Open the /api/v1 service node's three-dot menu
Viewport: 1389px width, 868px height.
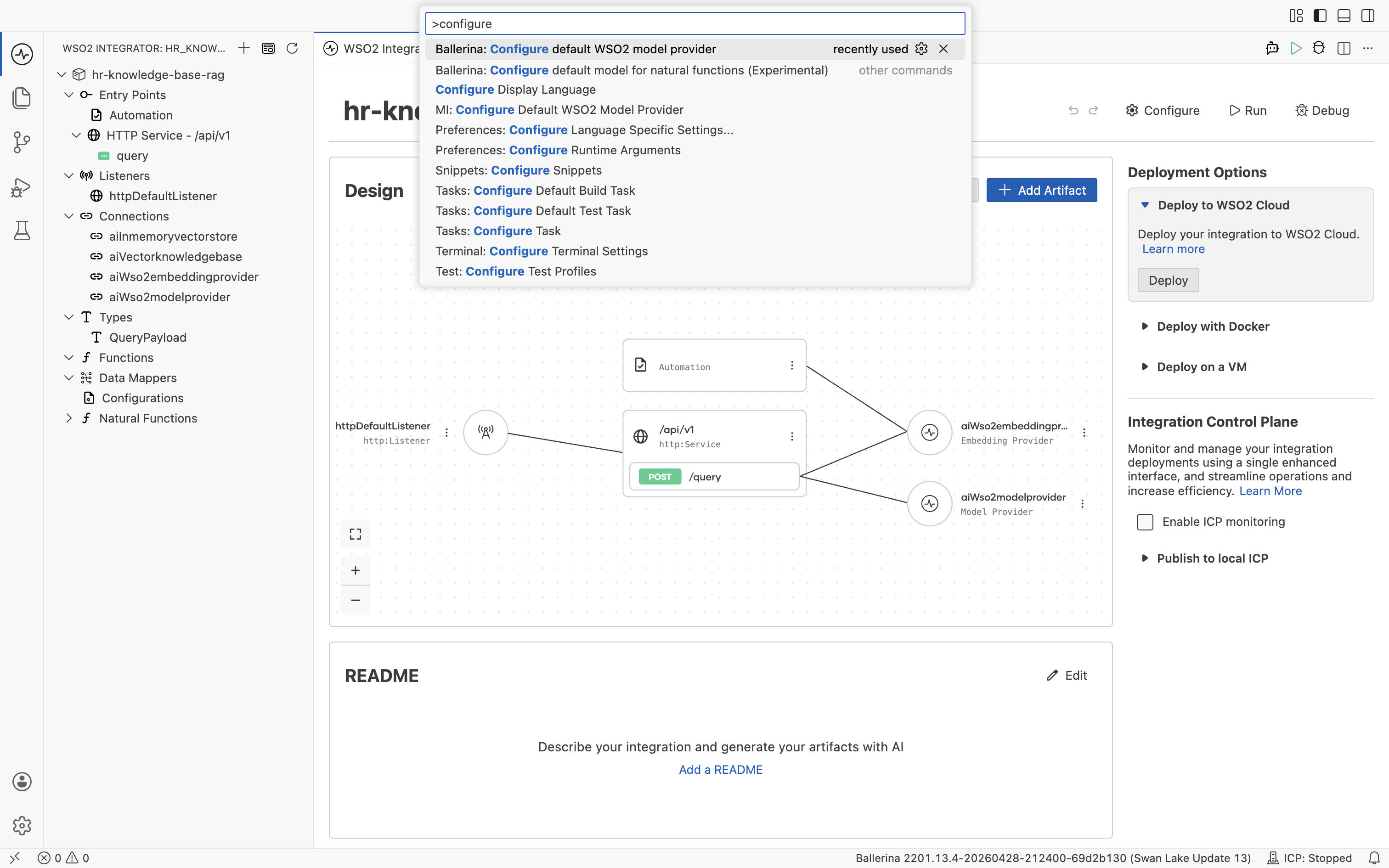[x=792, y=436]
